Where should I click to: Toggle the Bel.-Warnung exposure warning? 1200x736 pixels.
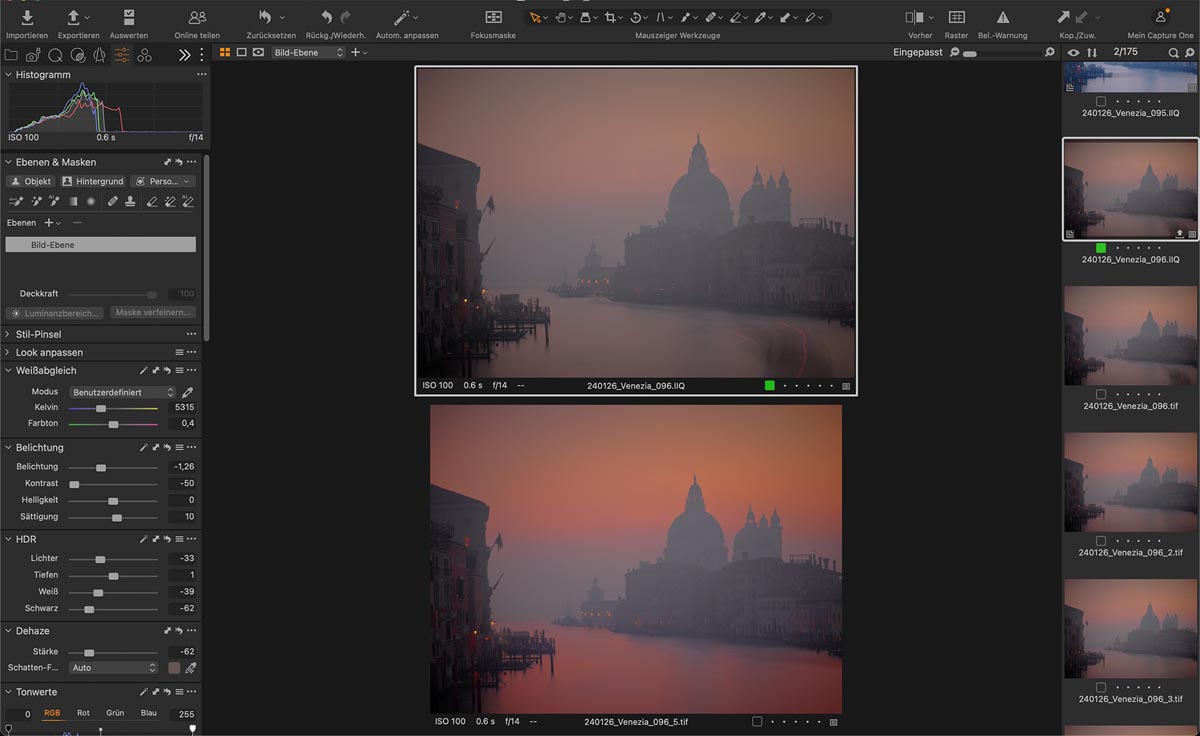pos(1003,17)
